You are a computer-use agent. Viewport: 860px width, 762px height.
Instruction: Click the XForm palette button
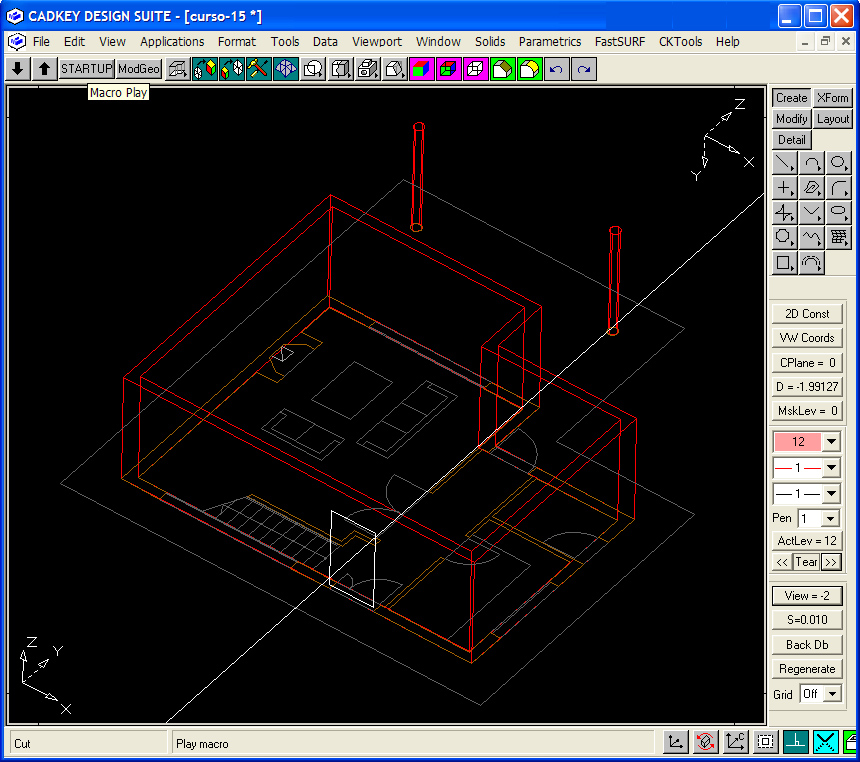pos(833,98)
